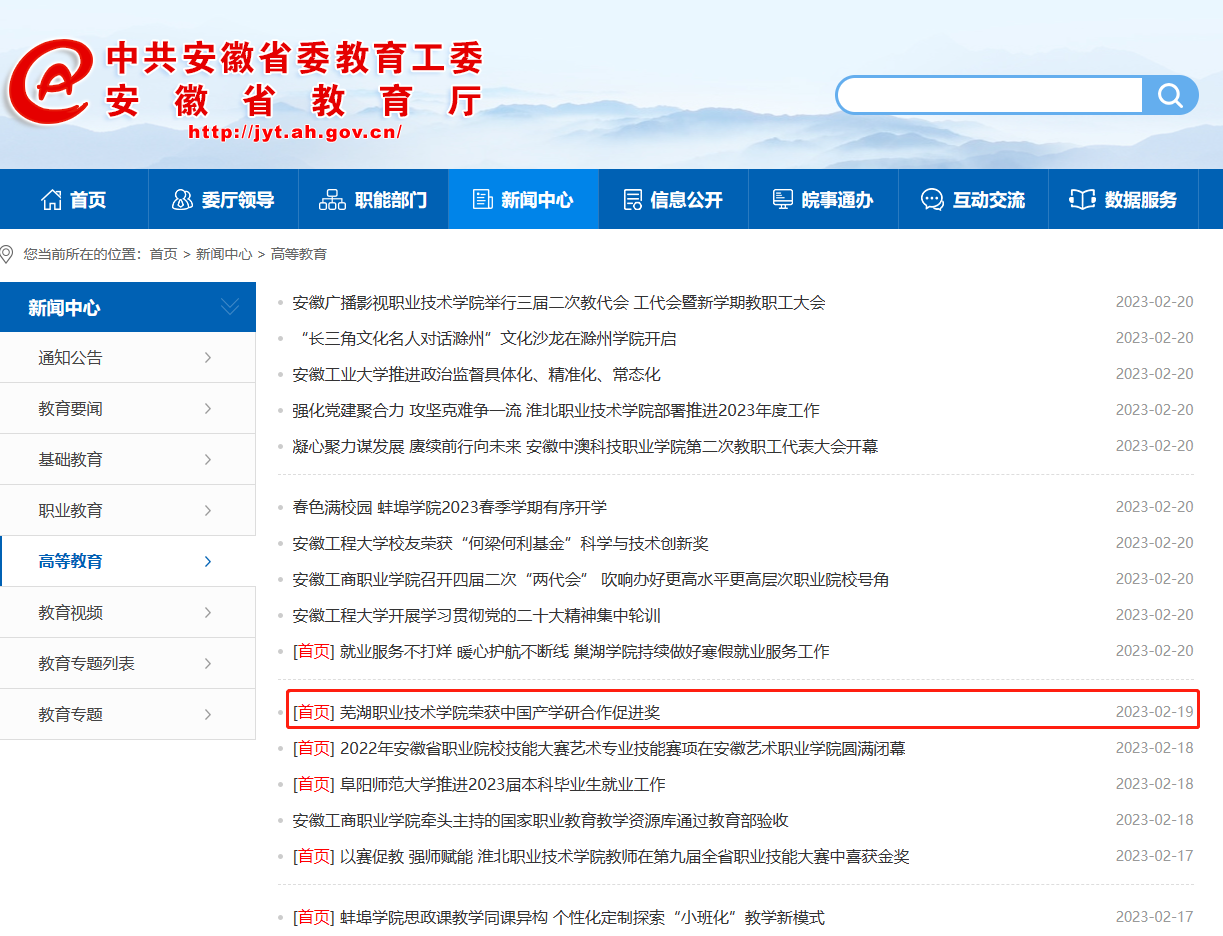Image resolution: width=1223 pixels, height=936 pixels.
Task: Click the open book icon beside 数据服务
Action: pos(1082,200)
